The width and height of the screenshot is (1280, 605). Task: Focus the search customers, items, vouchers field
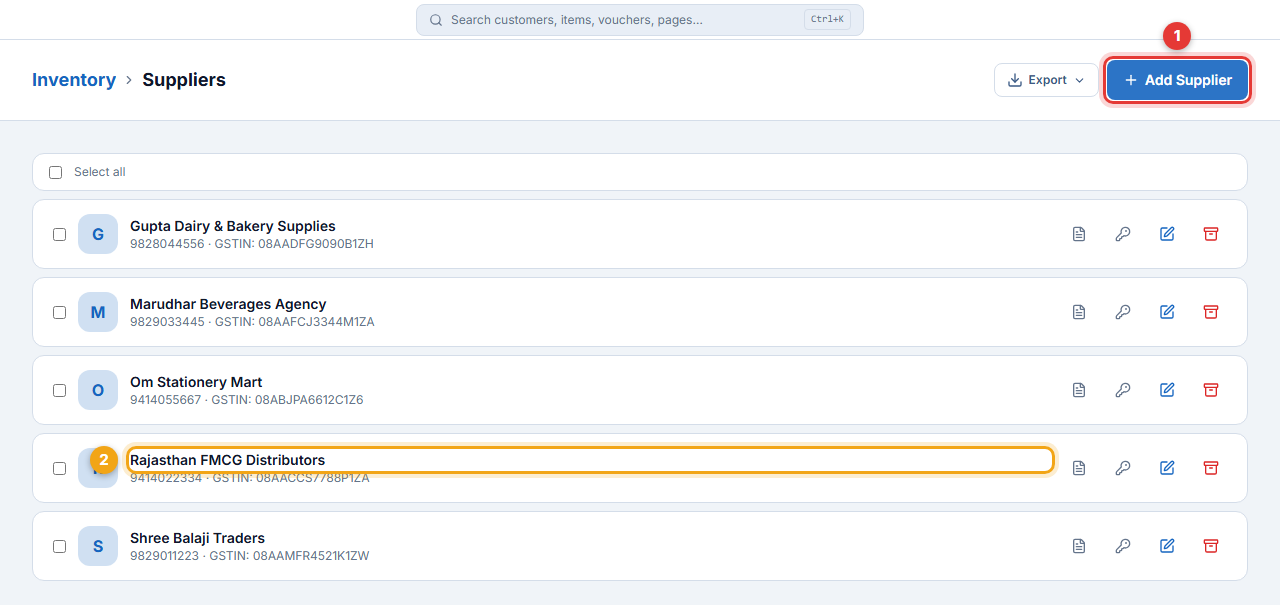[x=640, y=20]
